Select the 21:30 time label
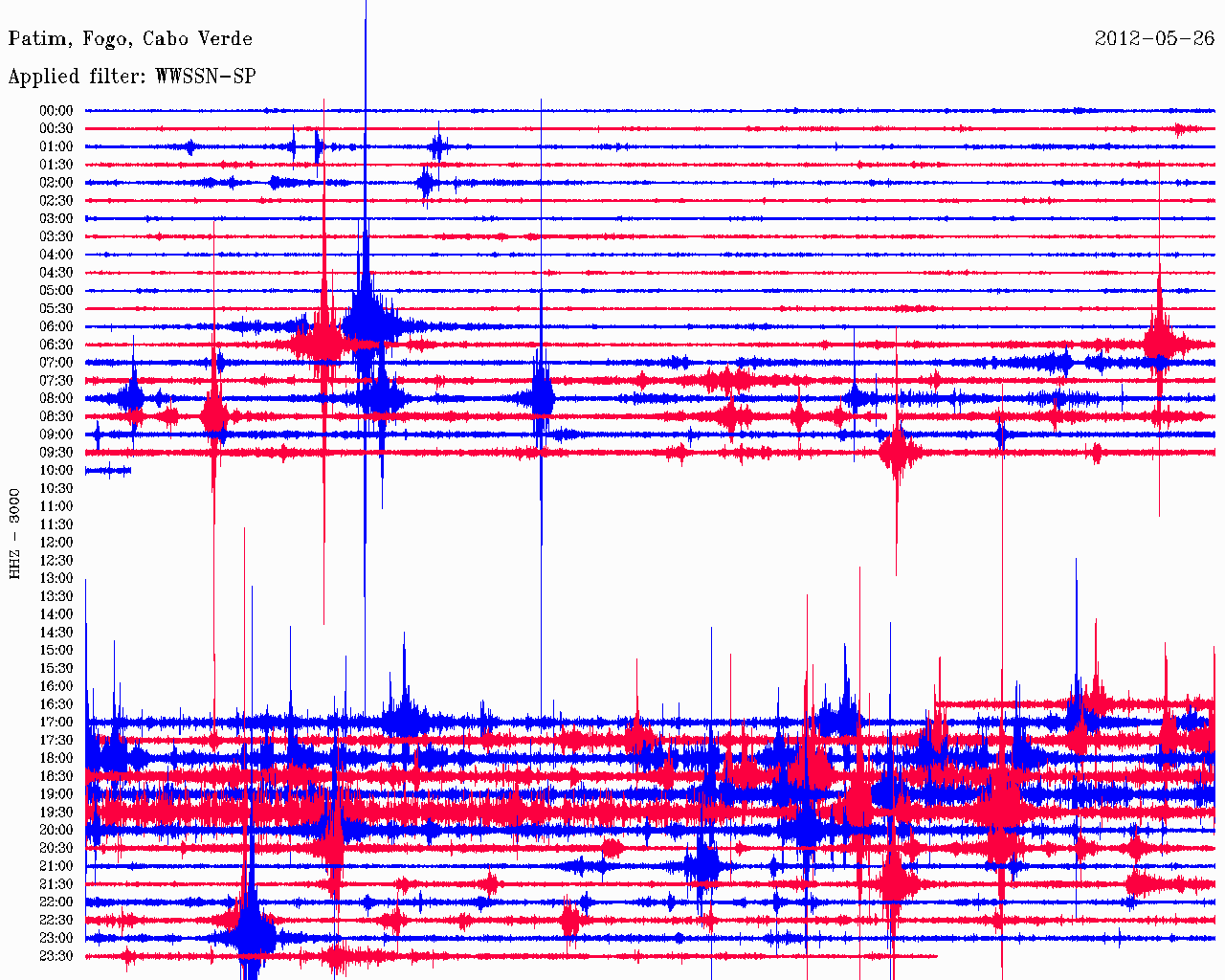The height and width of the screenshot is (980, 1225). 56,884
